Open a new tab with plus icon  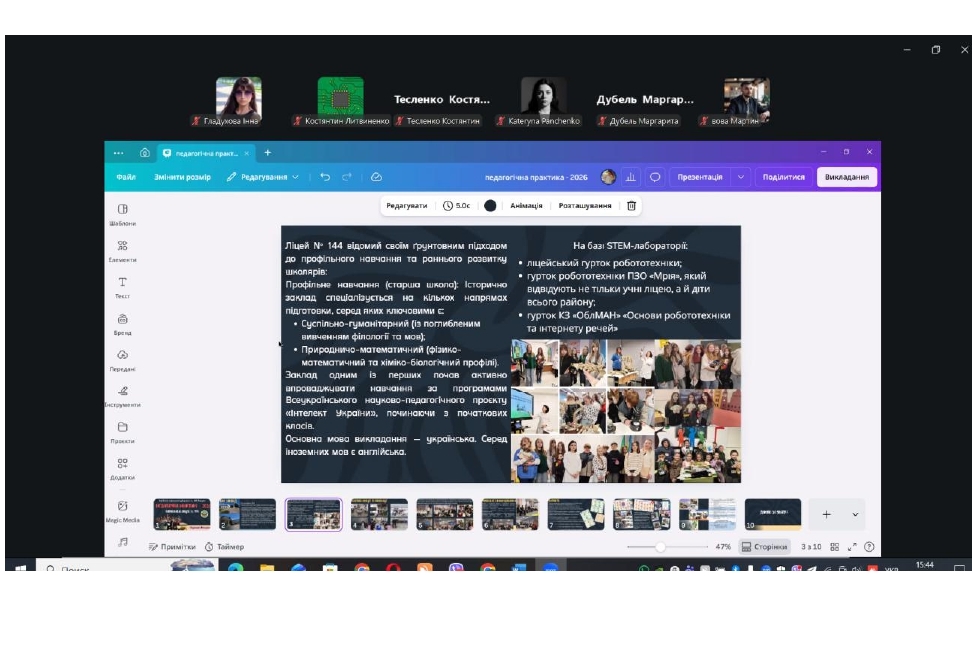(268, 153)
